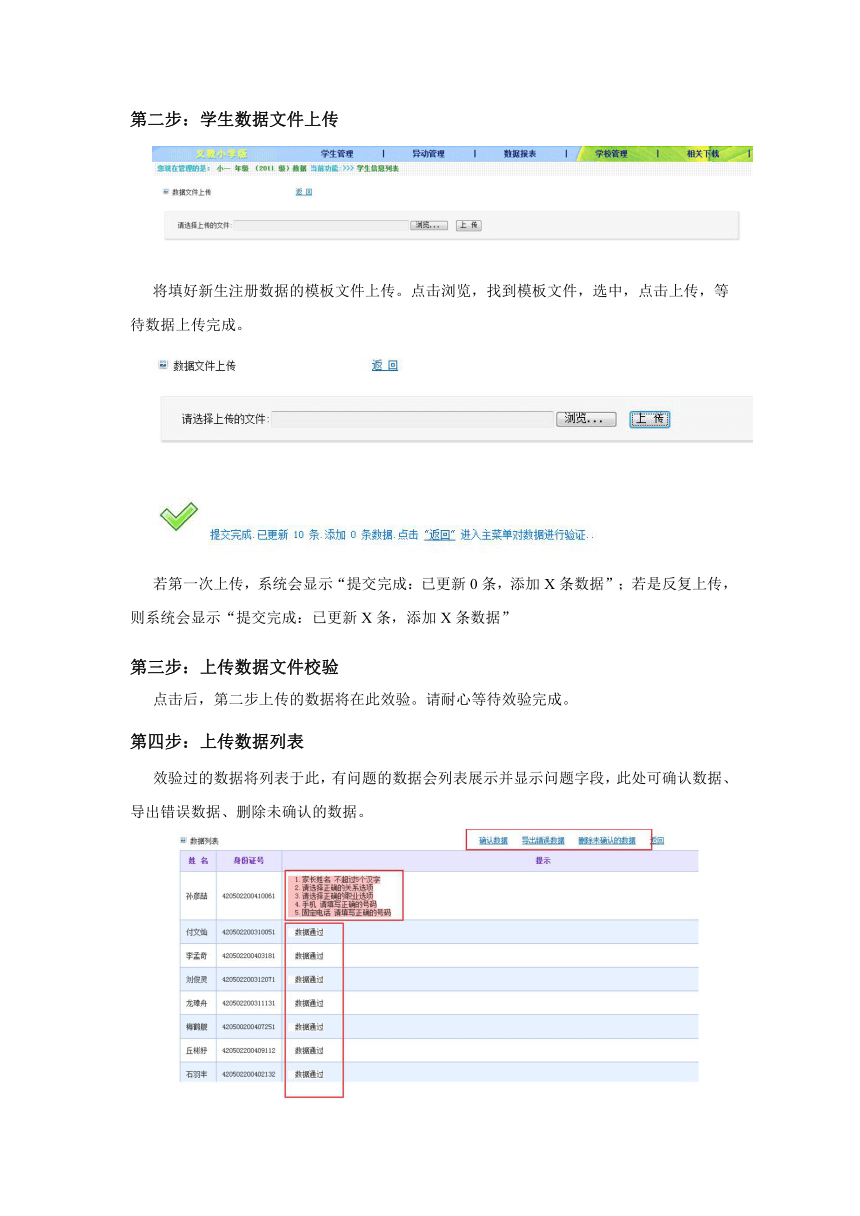Viewport: 860px width, 1216px height.
Task: Click the 删除未确认的数据 link
Action: tap(607, 841)
